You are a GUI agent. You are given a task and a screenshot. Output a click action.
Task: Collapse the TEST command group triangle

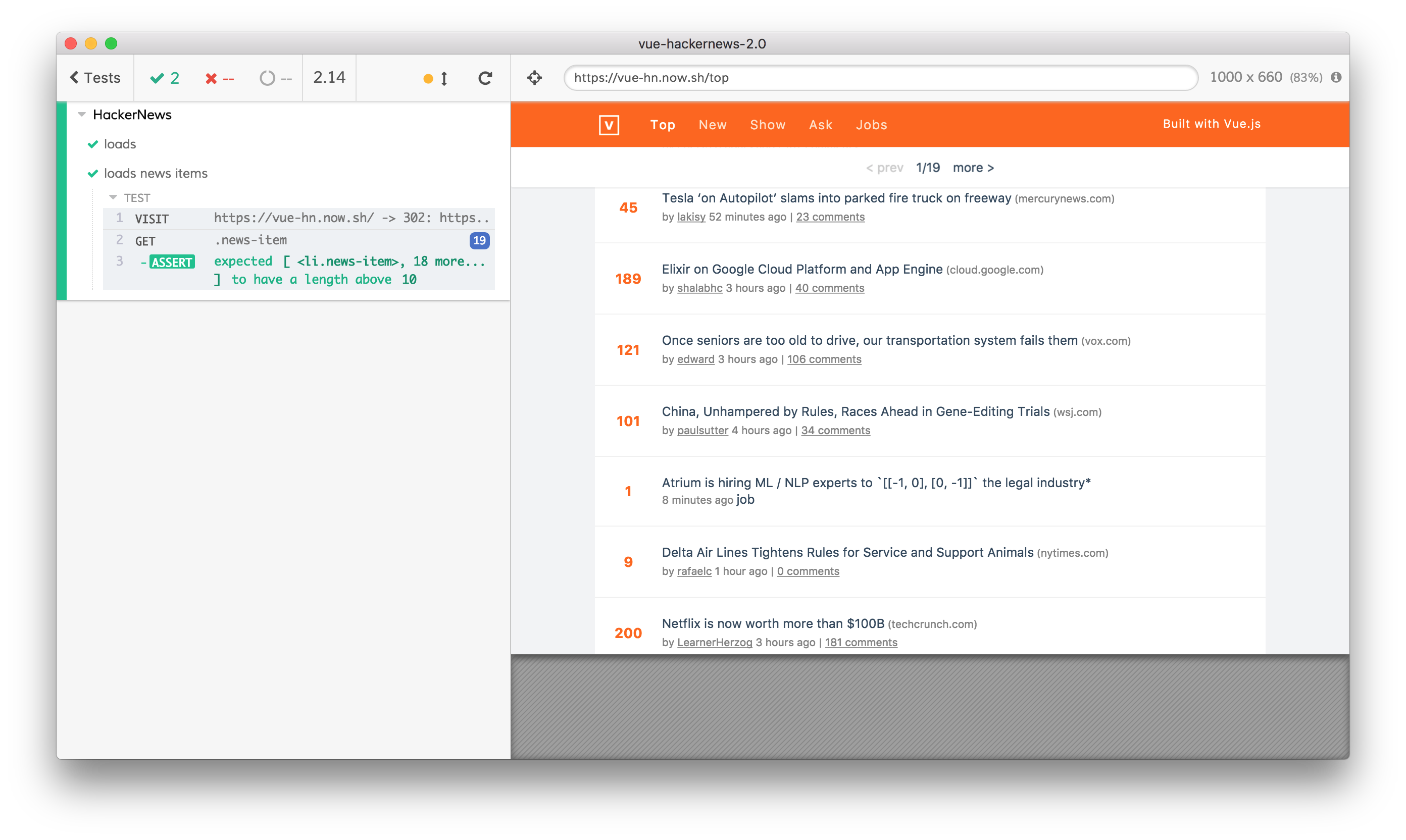click(x=113, y=197)
